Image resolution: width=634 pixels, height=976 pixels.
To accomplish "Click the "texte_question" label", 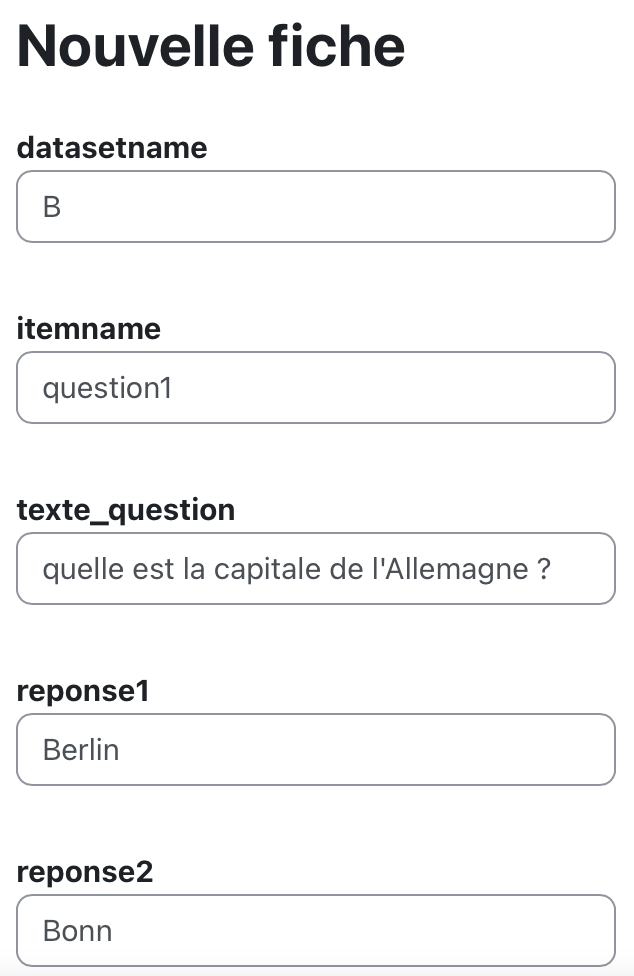I will (126, 510).
